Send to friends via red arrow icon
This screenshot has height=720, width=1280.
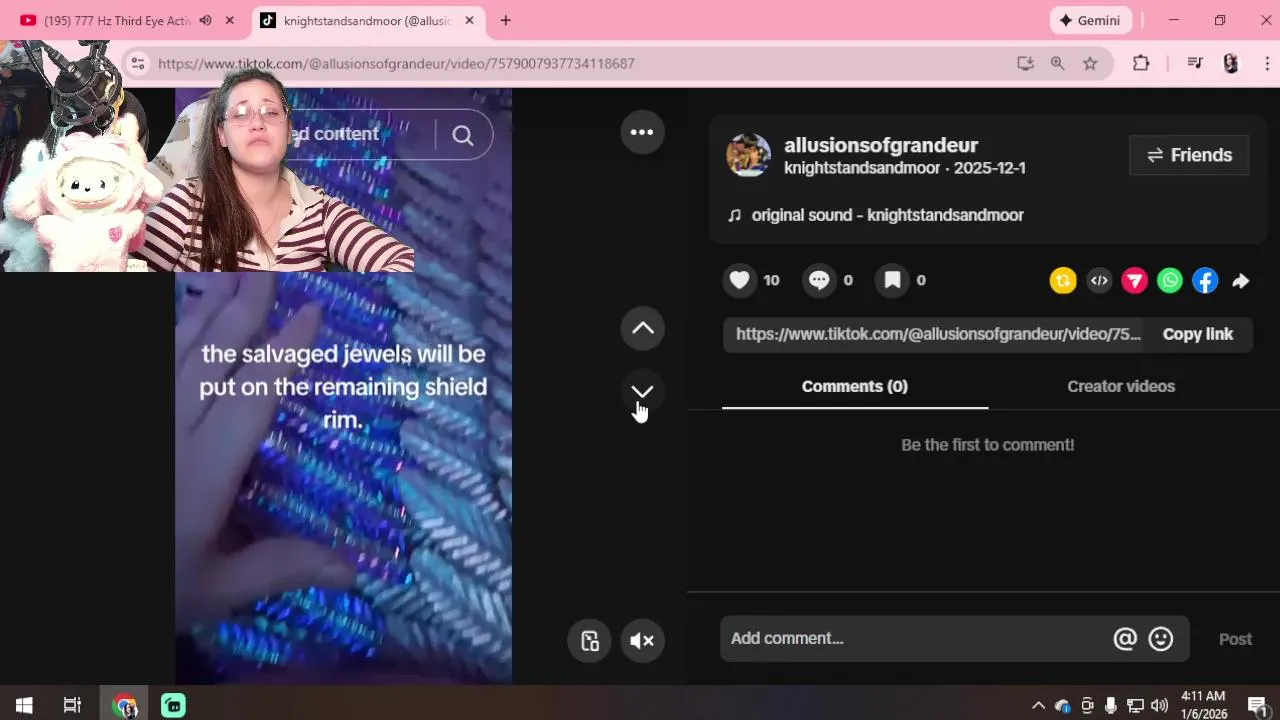[x=1134, y=281]
